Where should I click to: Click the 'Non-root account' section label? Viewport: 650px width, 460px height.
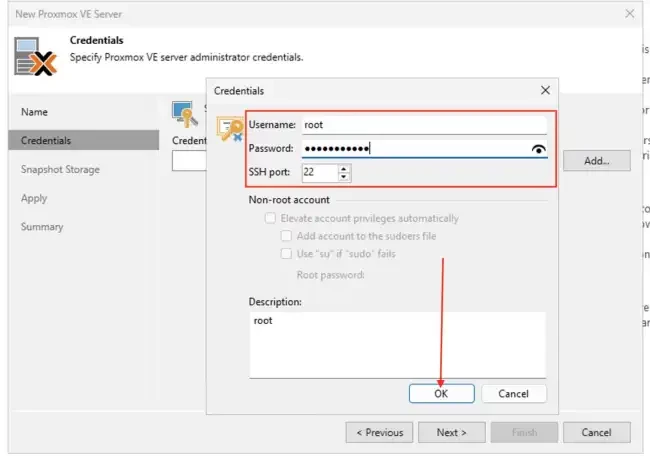tap(289, 200)
